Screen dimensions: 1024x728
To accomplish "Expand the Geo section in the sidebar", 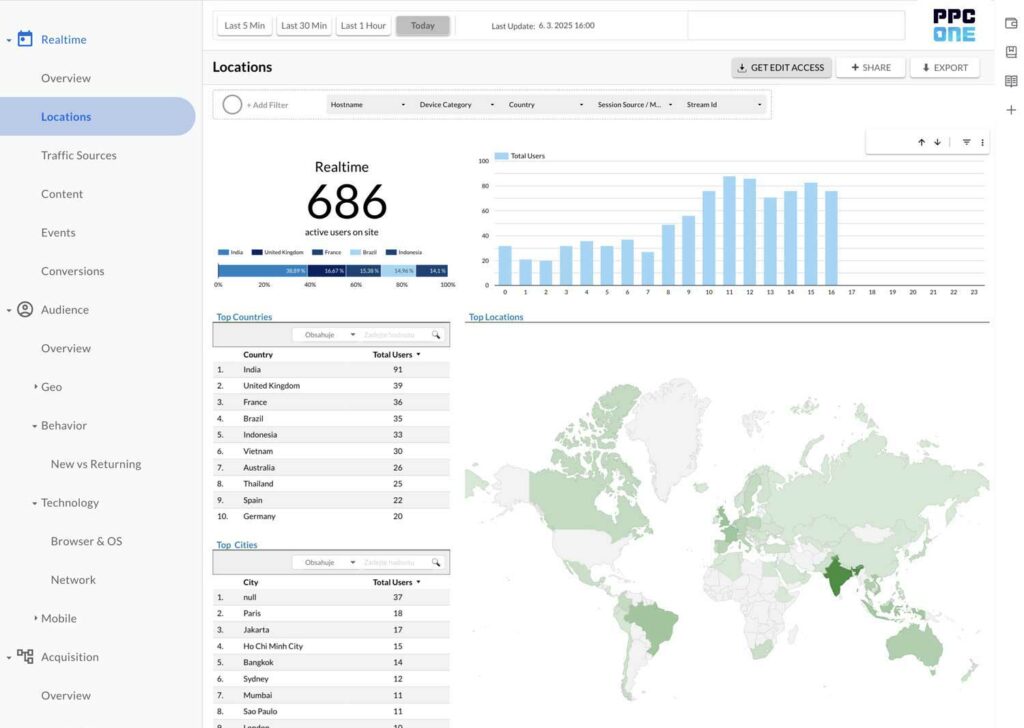I will tap(51, 387).
